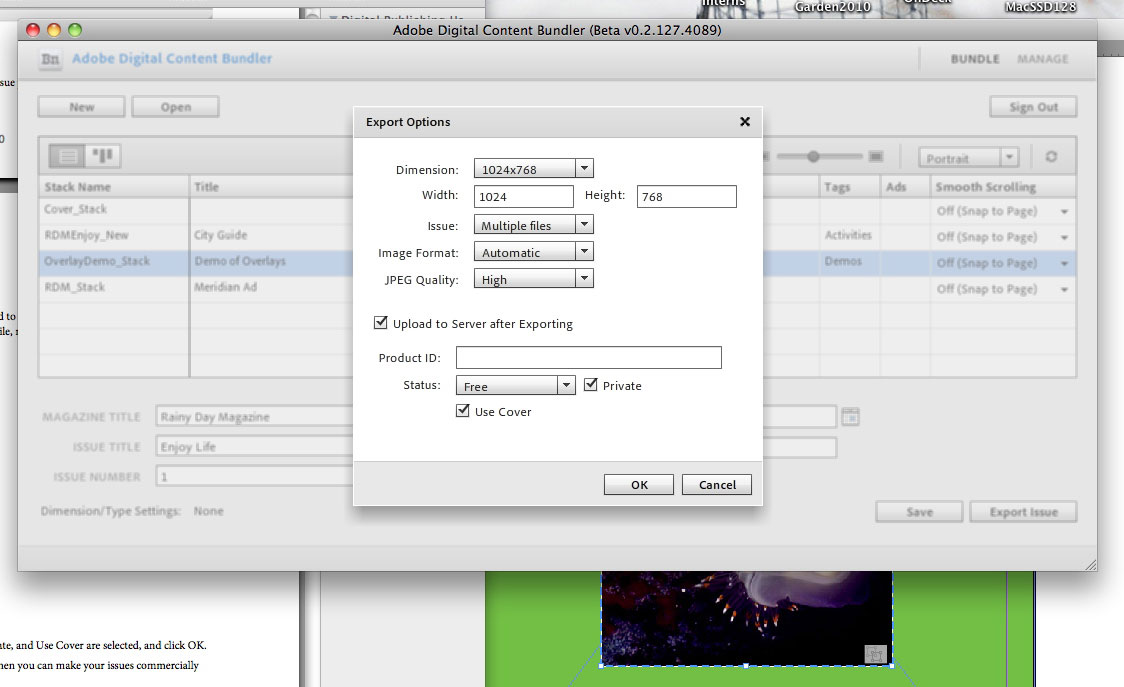
Task: Select the RDM_Stack row
Action: 75,287
